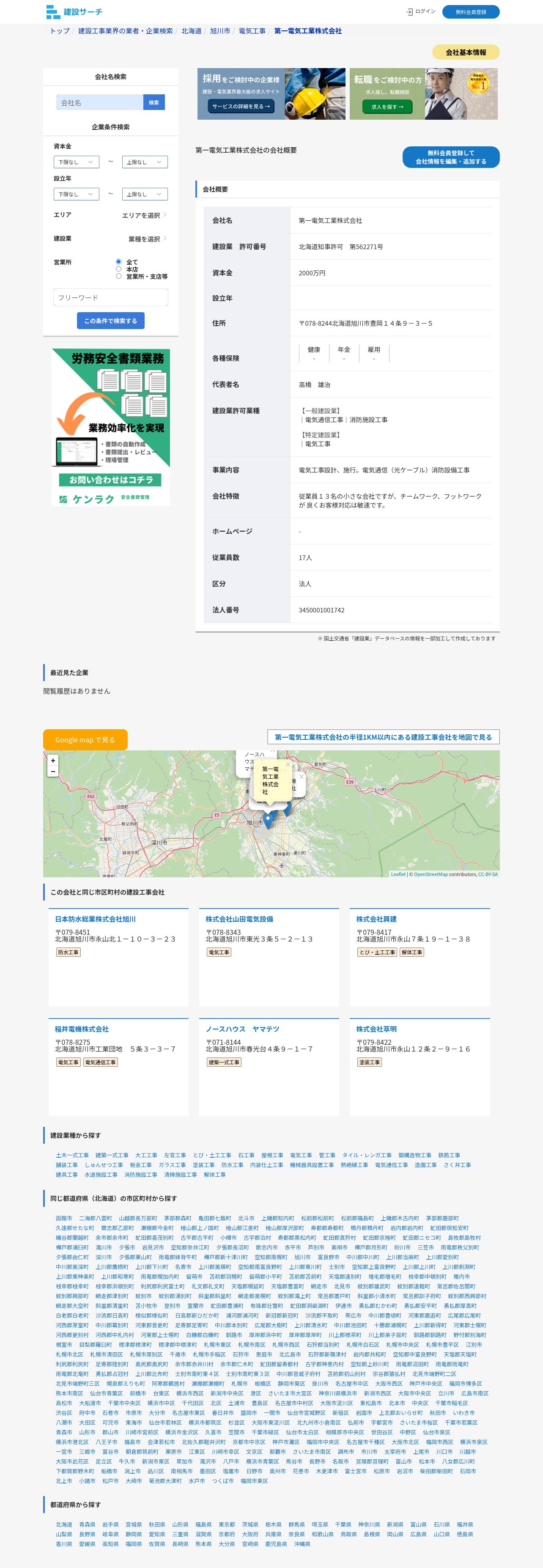
Task: Select the 本店 radio button
Action: click(x=119, y=269)
